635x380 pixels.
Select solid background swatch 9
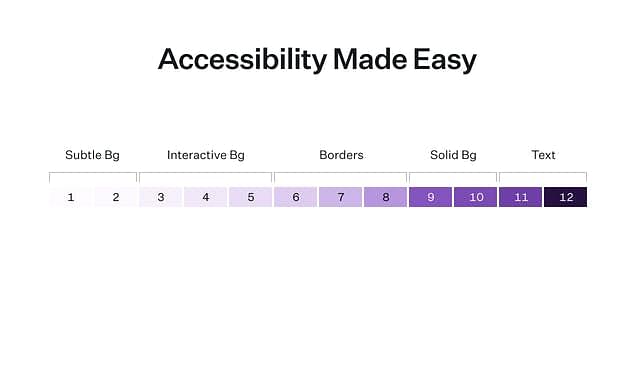430,197
